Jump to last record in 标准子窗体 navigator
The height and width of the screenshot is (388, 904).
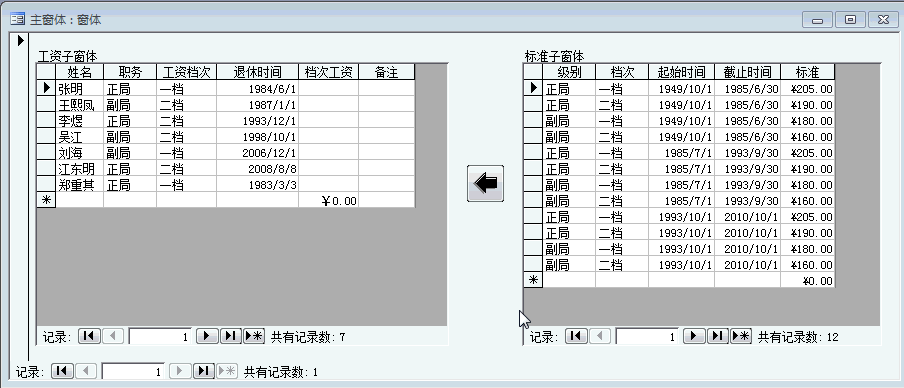[717, 336]
